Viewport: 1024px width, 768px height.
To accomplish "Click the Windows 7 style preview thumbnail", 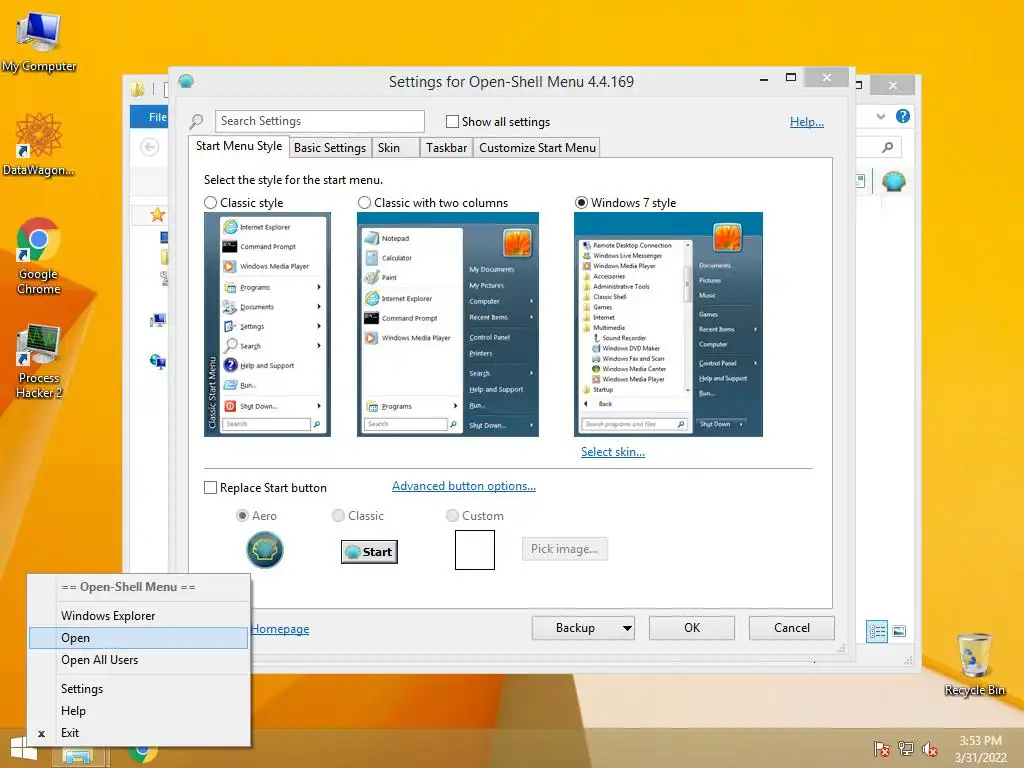I will [x=668, y=325].
